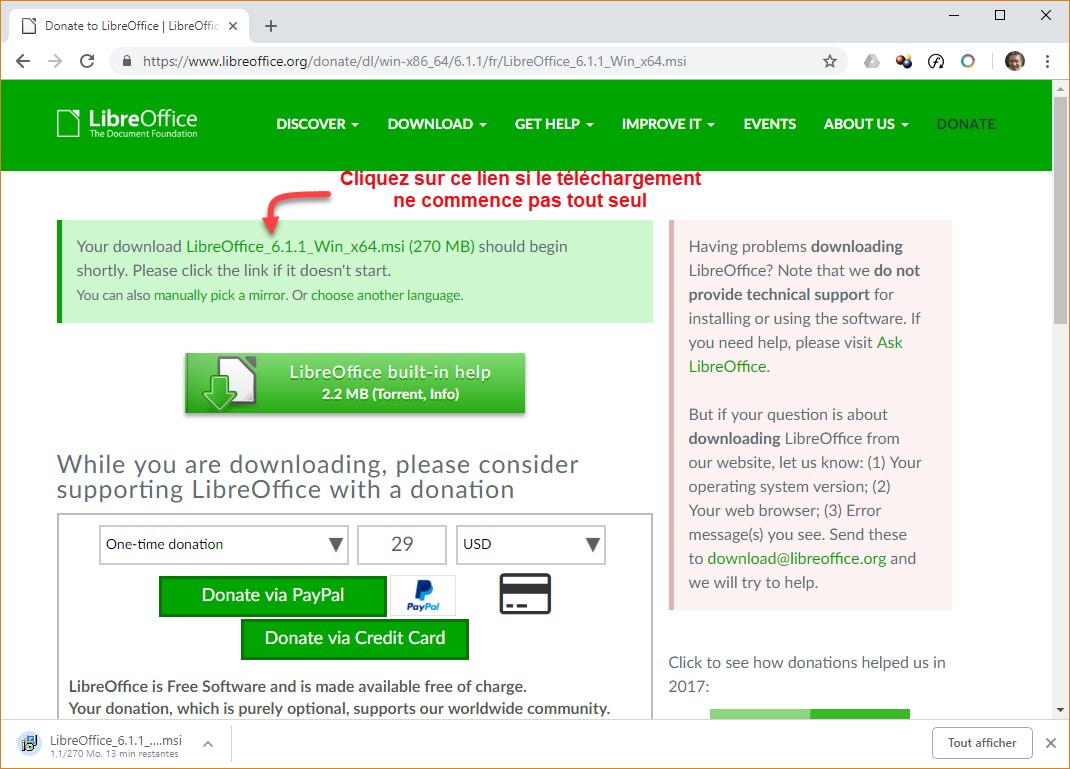Image resolution: width=1070 pixels, height=769 pixels.
Task: Open the Google Drive extension icon
Action: tap(871, 61)
